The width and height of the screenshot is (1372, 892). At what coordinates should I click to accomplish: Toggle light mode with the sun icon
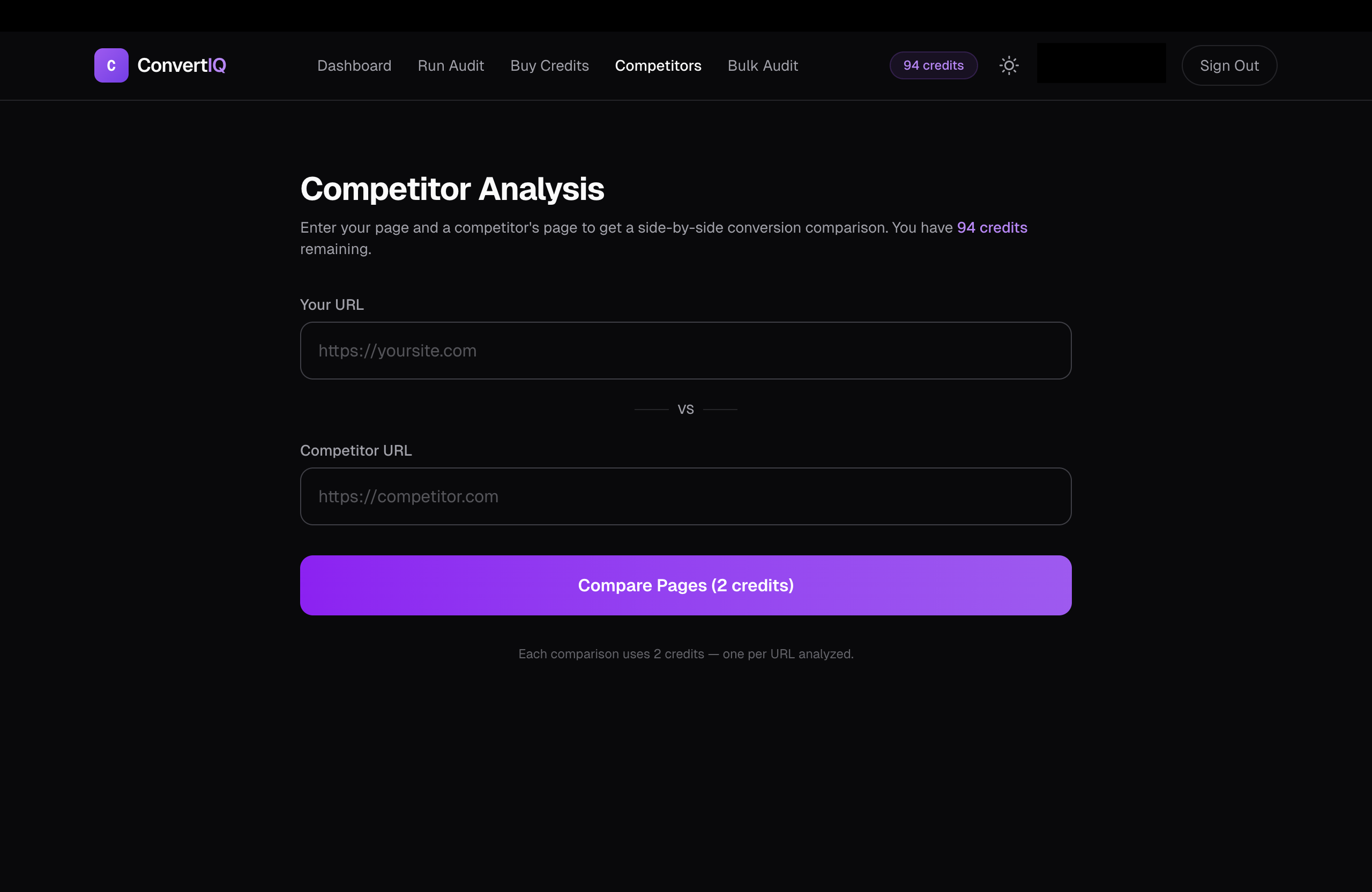pyautogui.click(x=1008, y=65)
